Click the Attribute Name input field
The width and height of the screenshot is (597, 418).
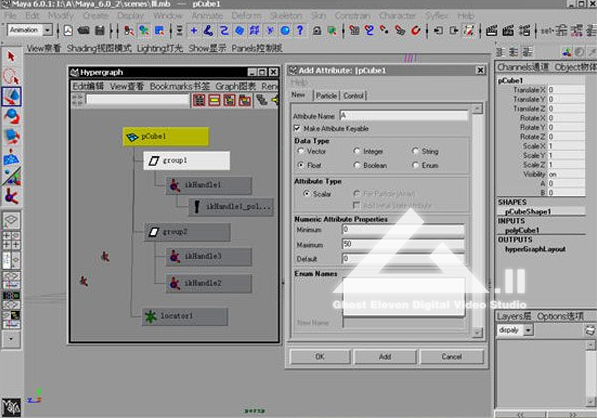coord(404,116)
